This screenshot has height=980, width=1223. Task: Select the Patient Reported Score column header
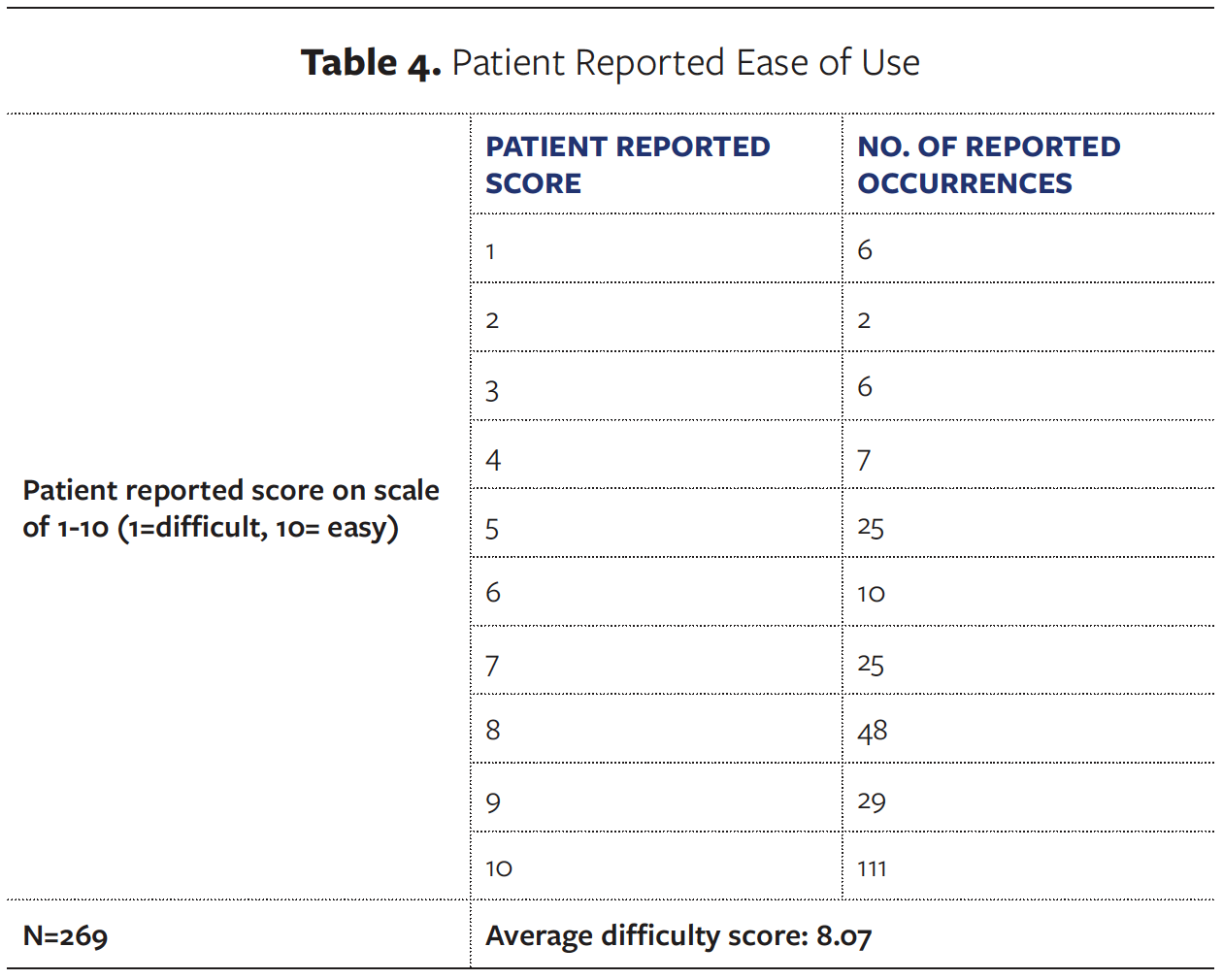pyautogui.click(x=627, y=165)
